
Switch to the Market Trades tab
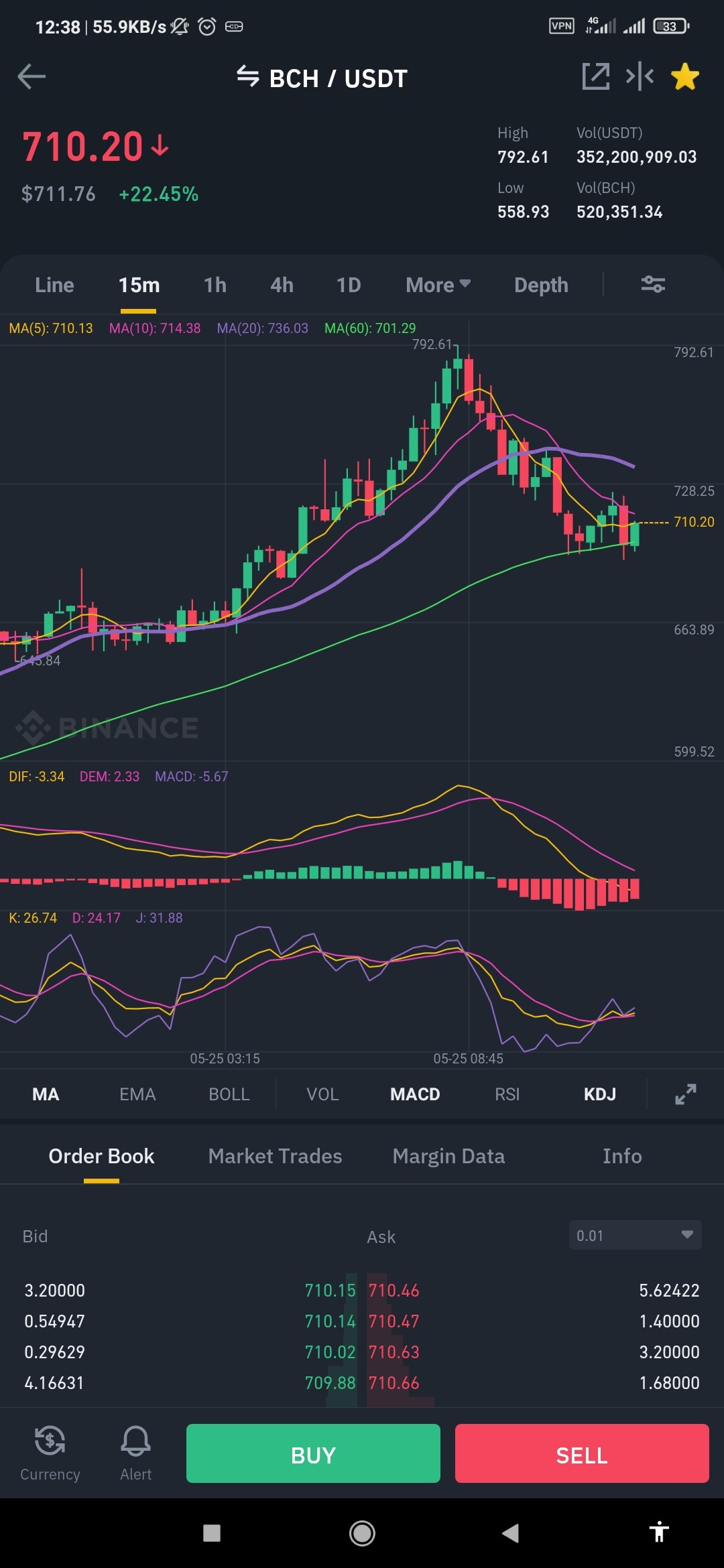(275, 1156)
